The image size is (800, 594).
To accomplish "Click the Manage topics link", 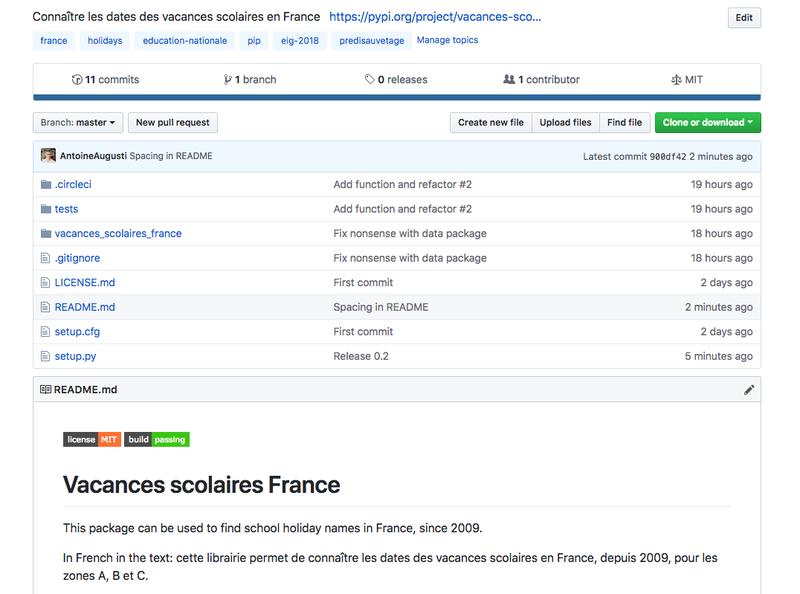I will pos(447,41).
